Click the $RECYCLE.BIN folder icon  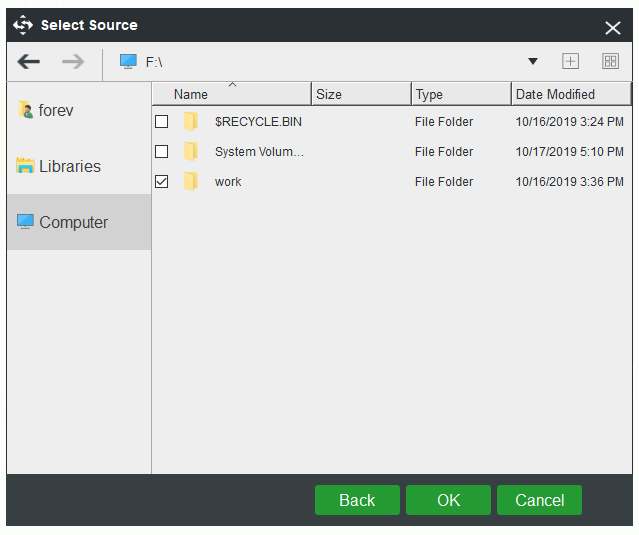[190, 122]
